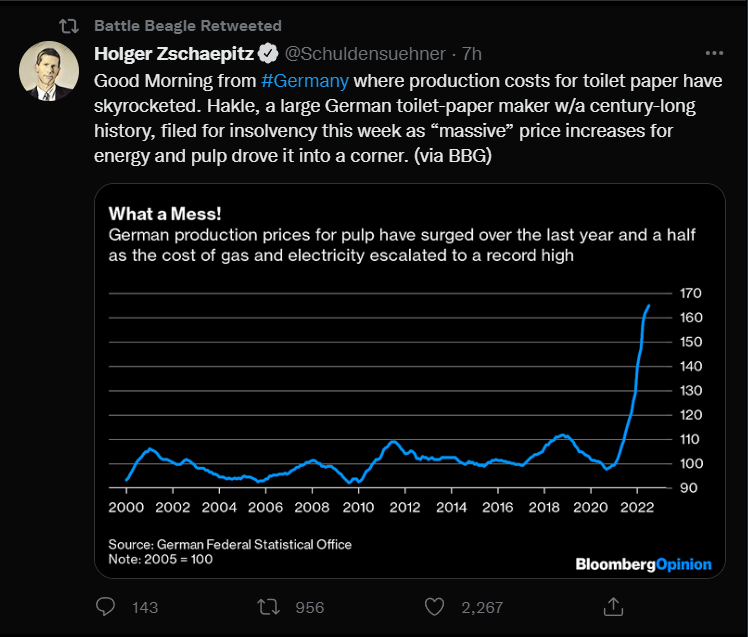Click the What a Mess! chart title

pyautogui.click(x=165, y=213)
